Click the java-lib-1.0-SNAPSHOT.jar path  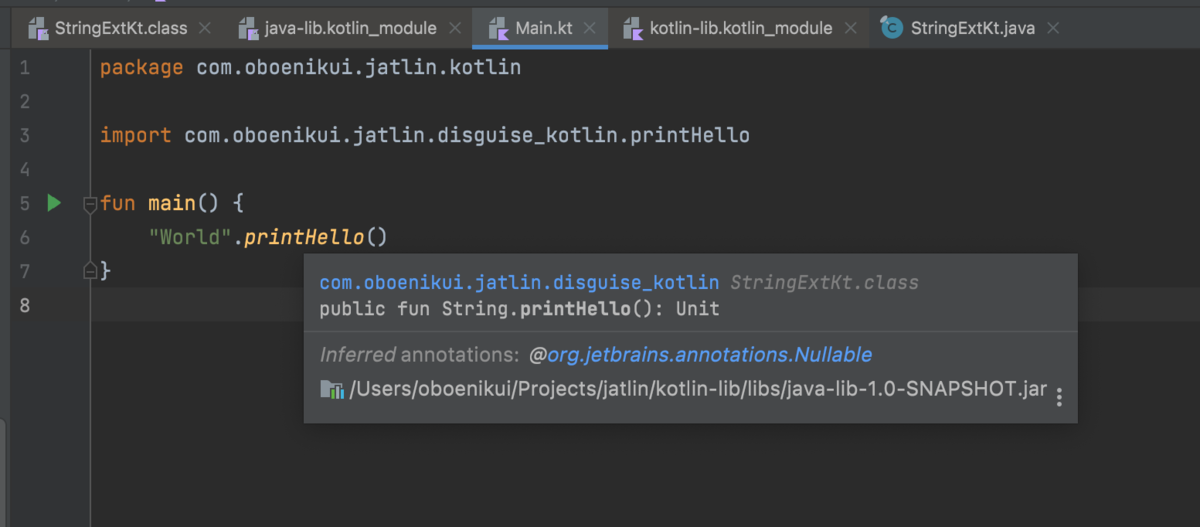pyautogui.click(x=698, y=390)
